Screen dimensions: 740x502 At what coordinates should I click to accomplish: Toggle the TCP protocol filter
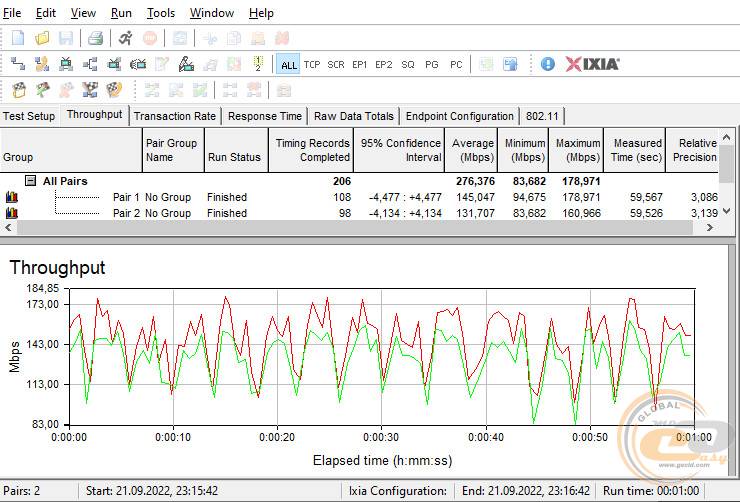point(311,65)
